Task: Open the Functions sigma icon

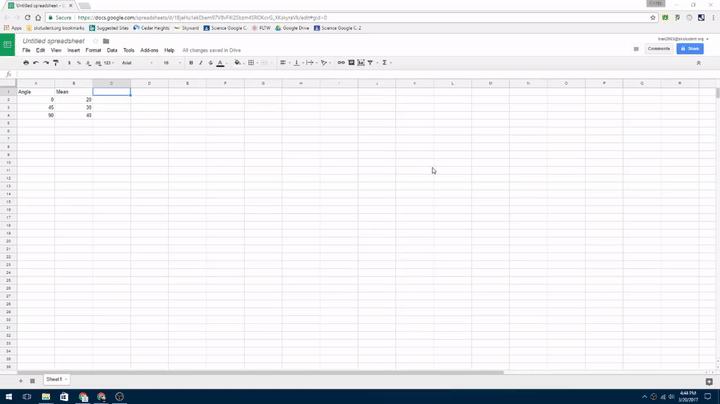Action: tap(384, 63)
